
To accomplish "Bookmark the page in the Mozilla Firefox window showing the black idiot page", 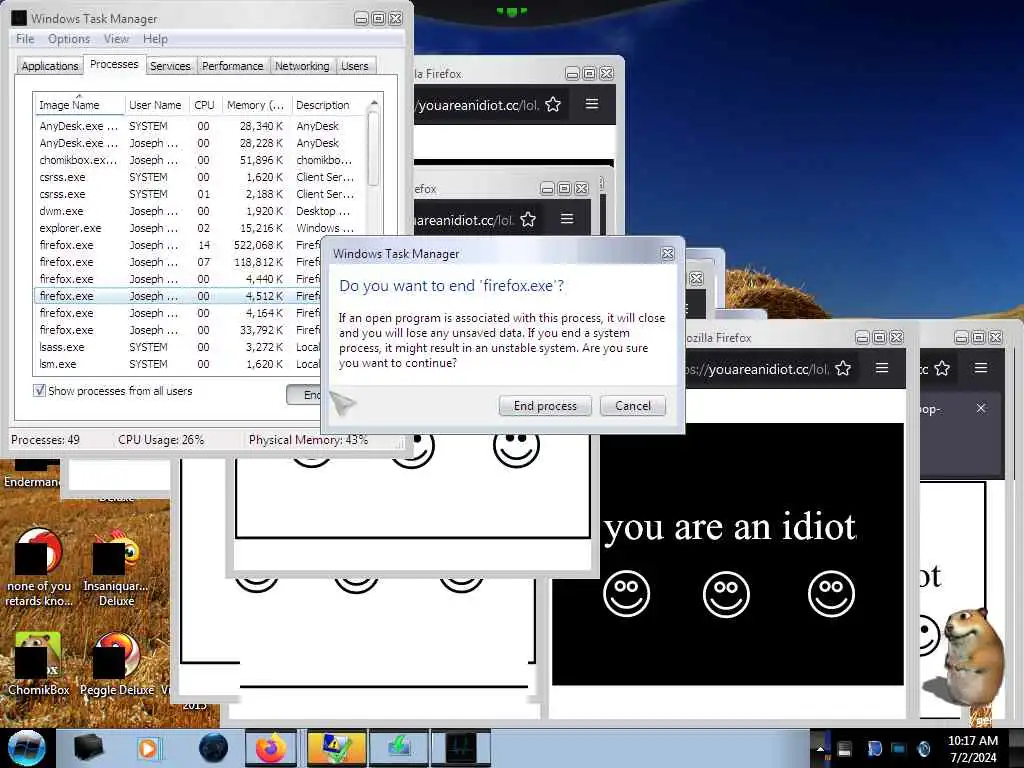I will [x=843, y=368].
